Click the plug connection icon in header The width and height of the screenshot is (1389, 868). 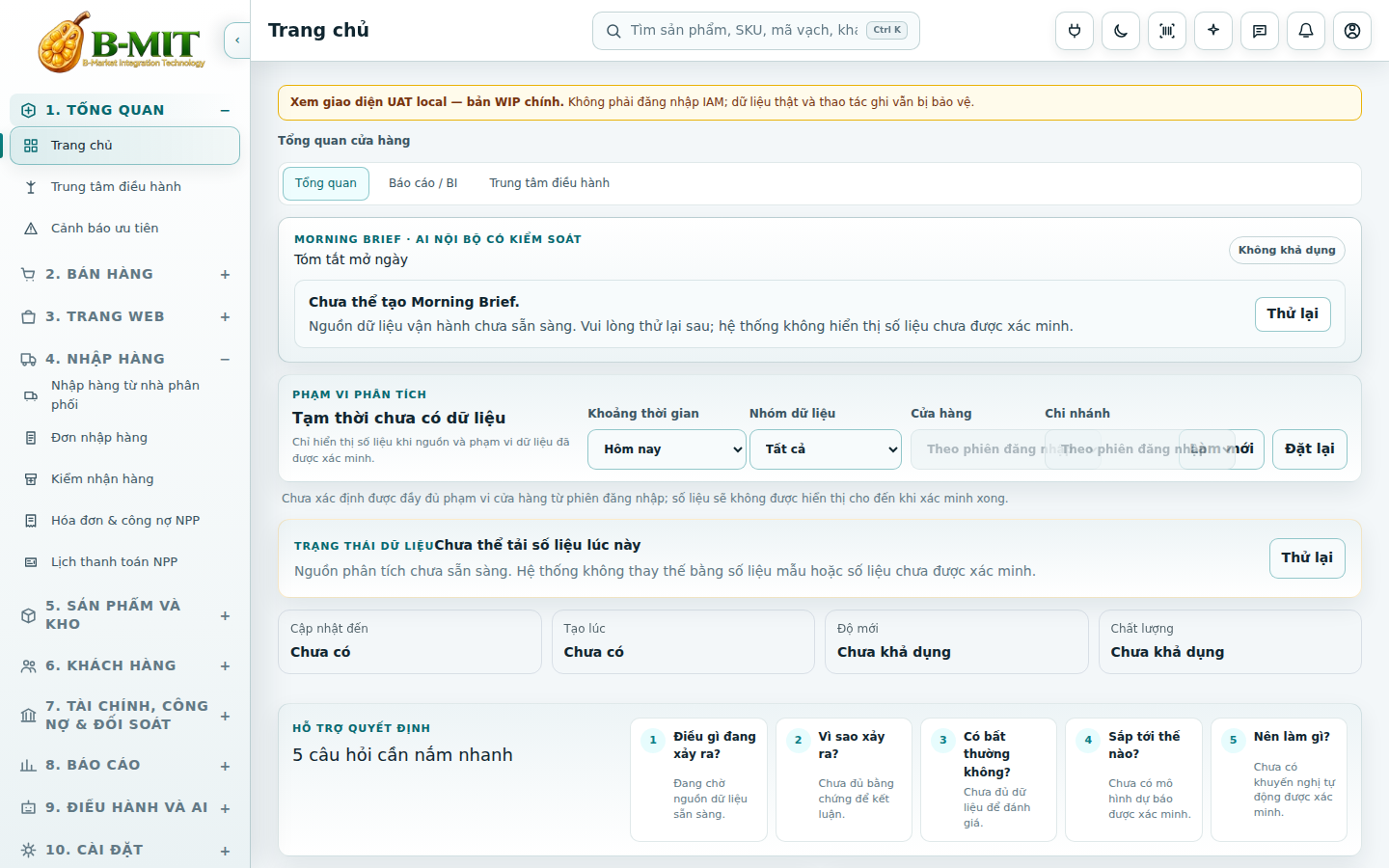coord(1075,31)
